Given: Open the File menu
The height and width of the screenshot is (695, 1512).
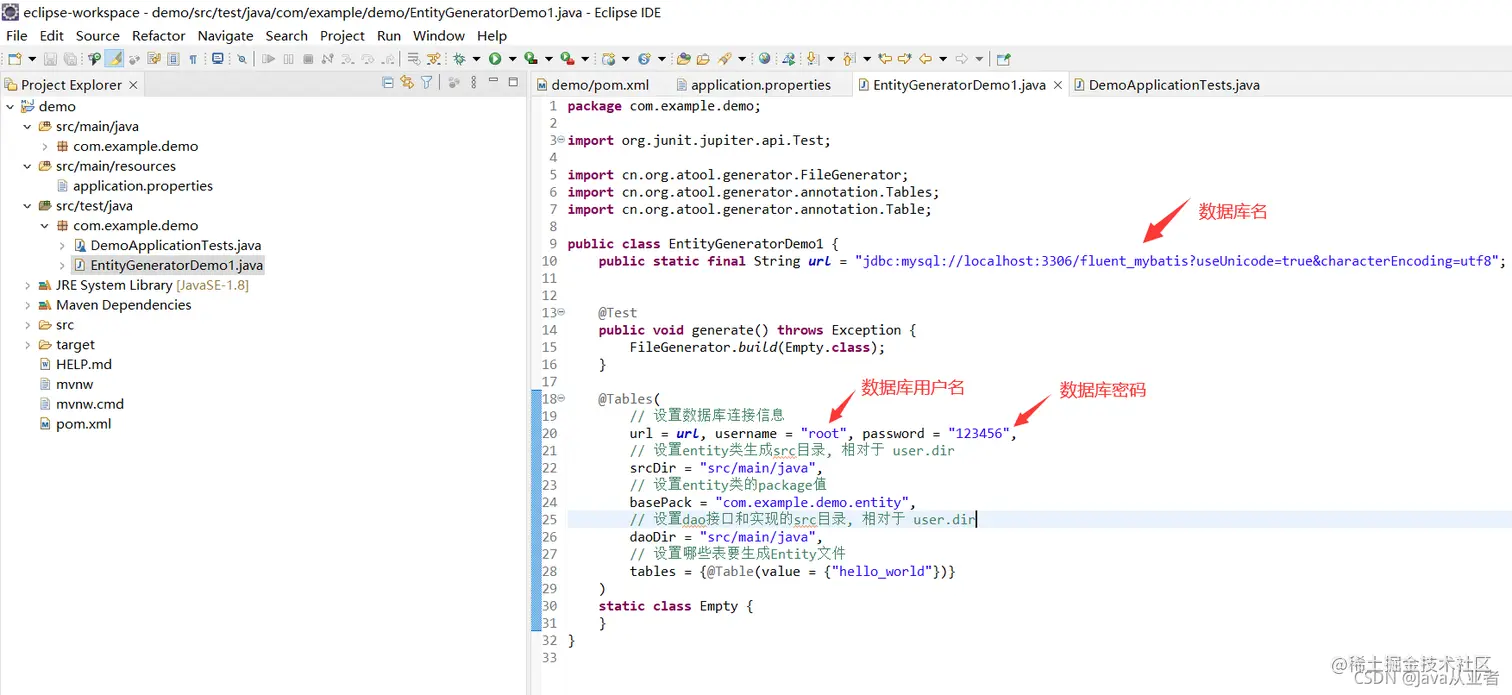Looking at the screenshot, I should pyautogui.click(x=17, y=35).
